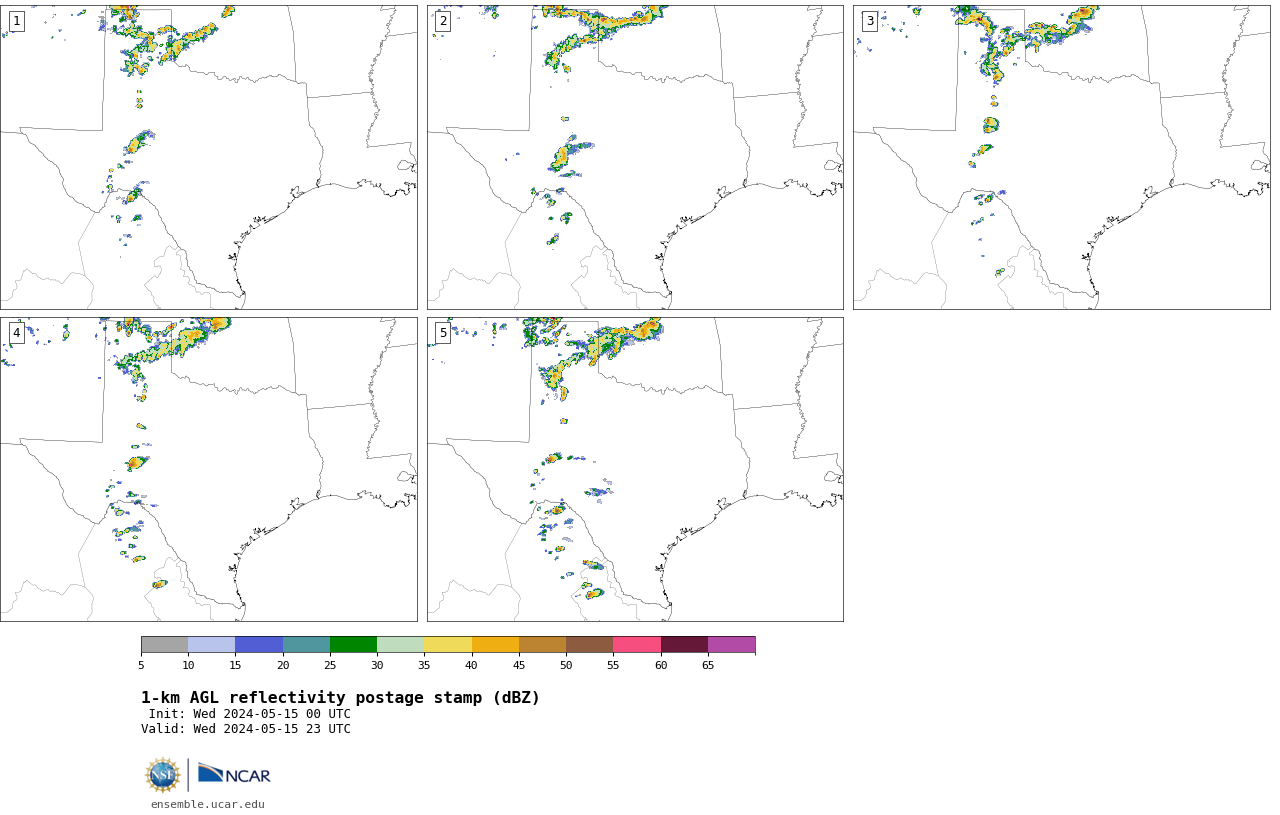Click colorbar tick label 45
Image resolution: width=1280 pixels, height=815 pixels.
coord(519,665)
